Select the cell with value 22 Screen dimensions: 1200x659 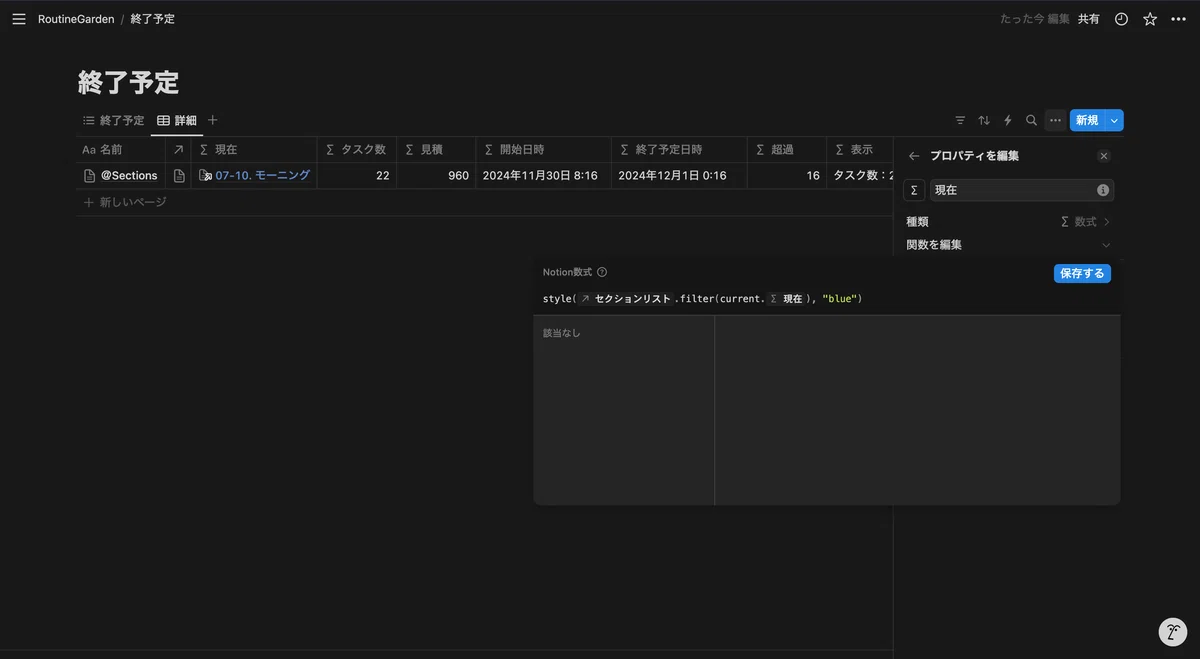357,175
